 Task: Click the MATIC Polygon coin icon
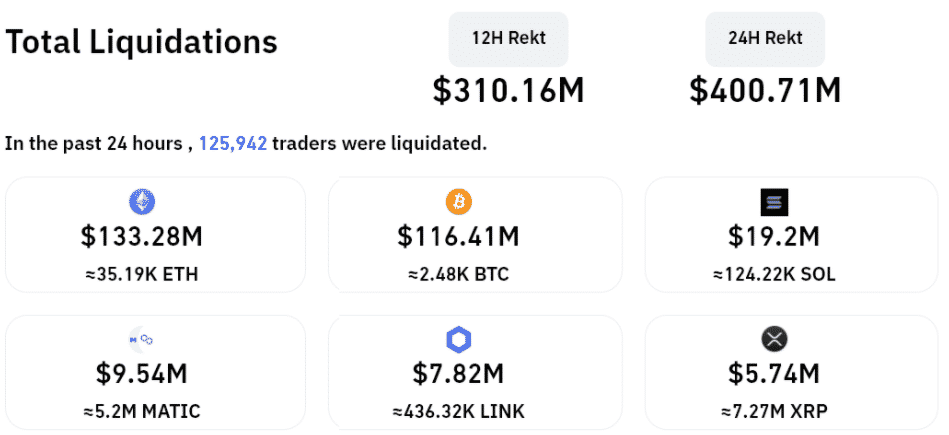click(142, 340)
